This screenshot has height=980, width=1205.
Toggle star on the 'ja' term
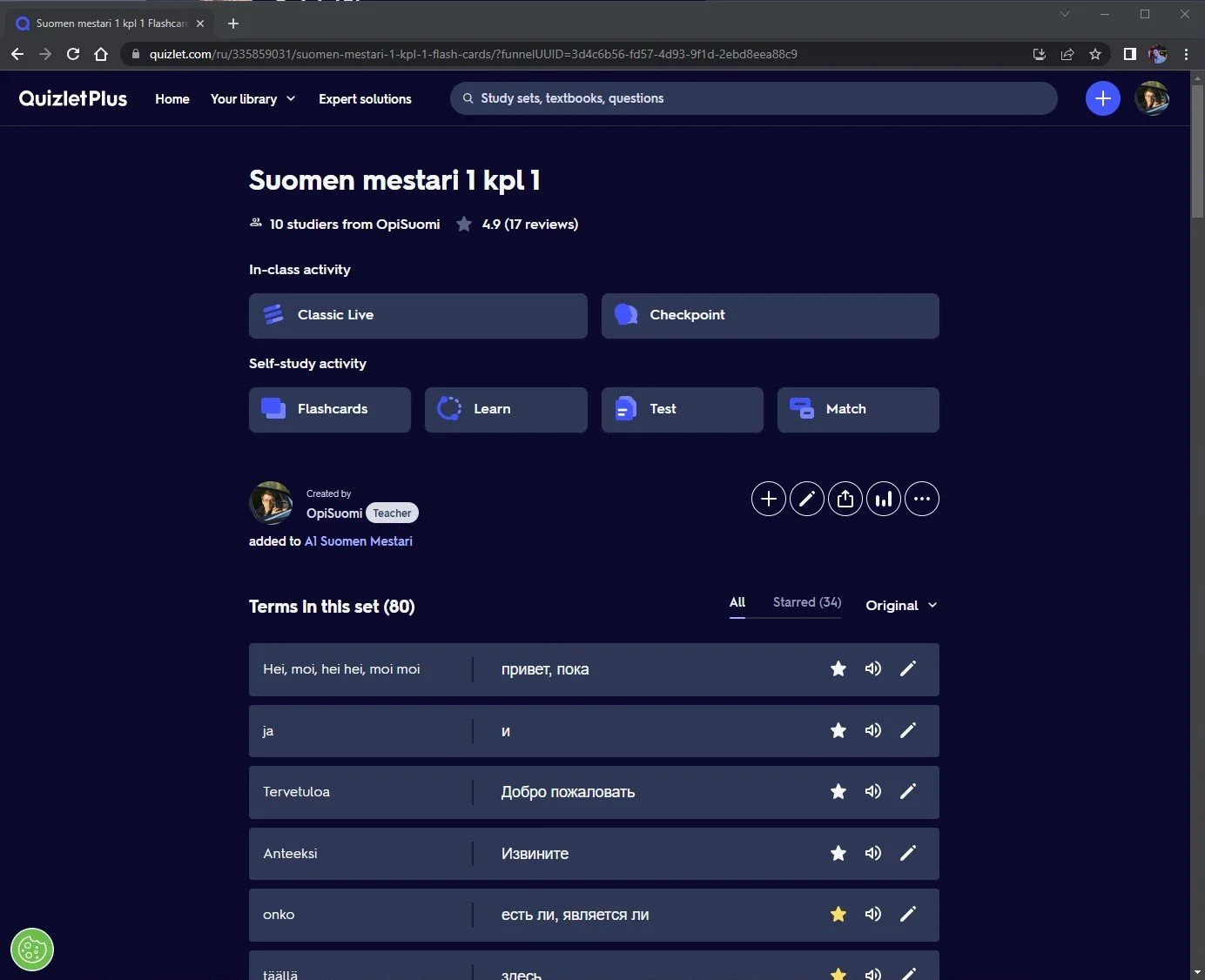click(838, 730)
